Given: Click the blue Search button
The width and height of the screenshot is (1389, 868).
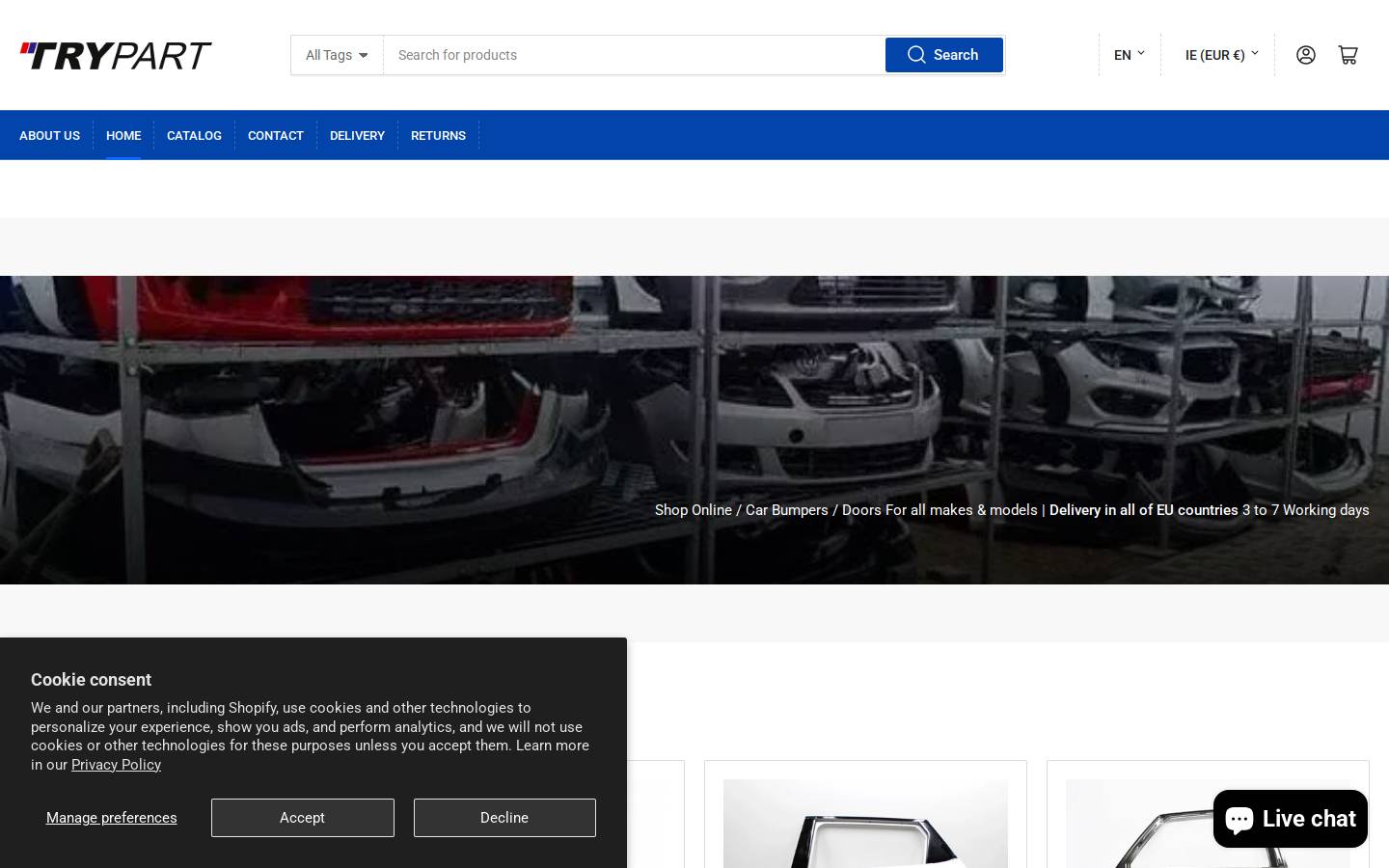Looking at the screenshot, I should tap(944, 55).
